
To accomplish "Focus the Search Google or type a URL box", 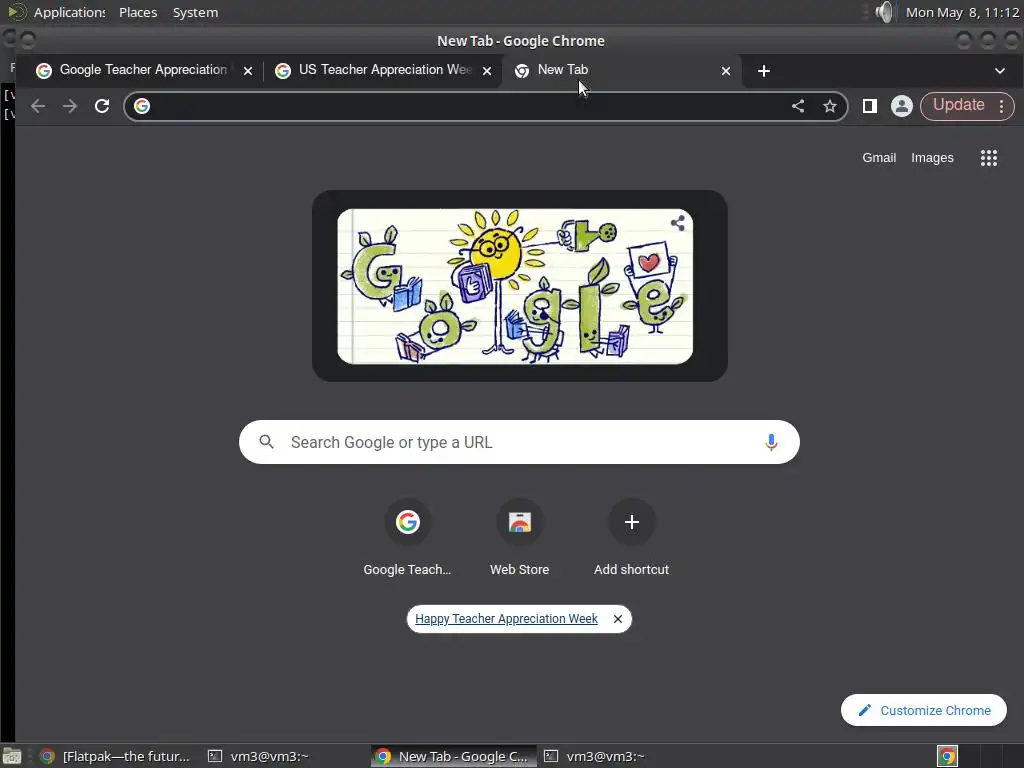I will pos(519,442).
